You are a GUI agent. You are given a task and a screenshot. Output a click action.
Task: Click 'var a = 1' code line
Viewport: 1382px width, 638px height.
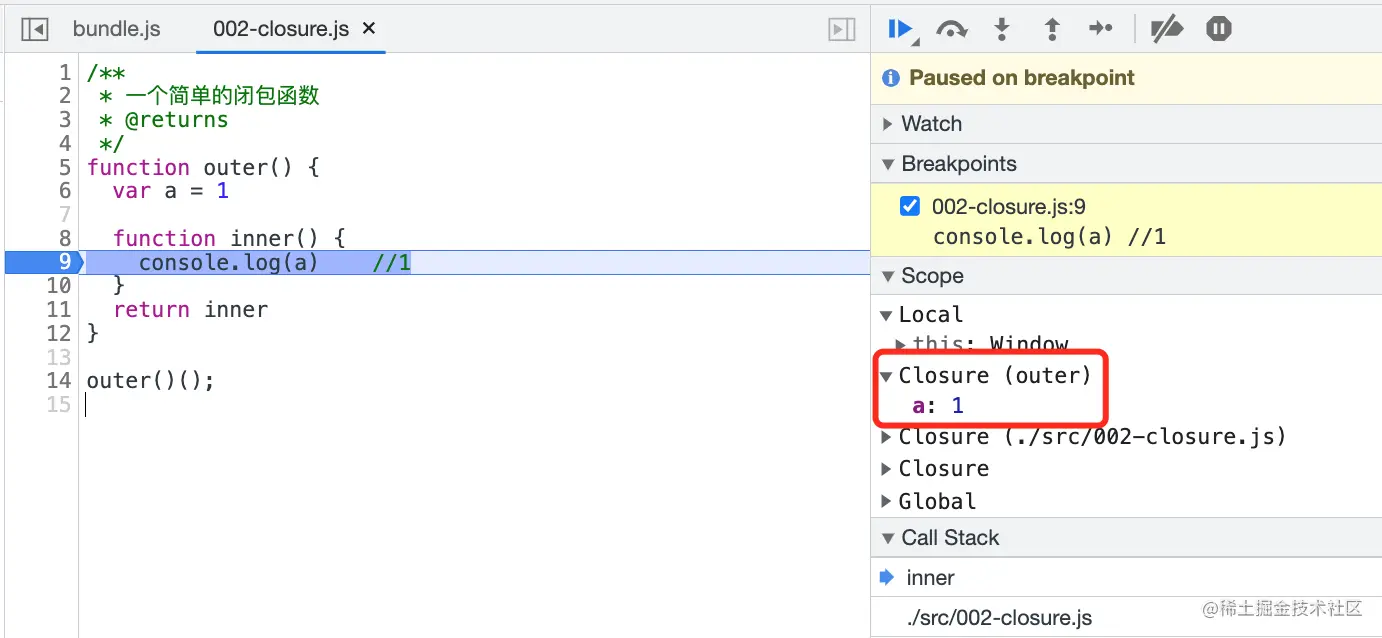171,191
